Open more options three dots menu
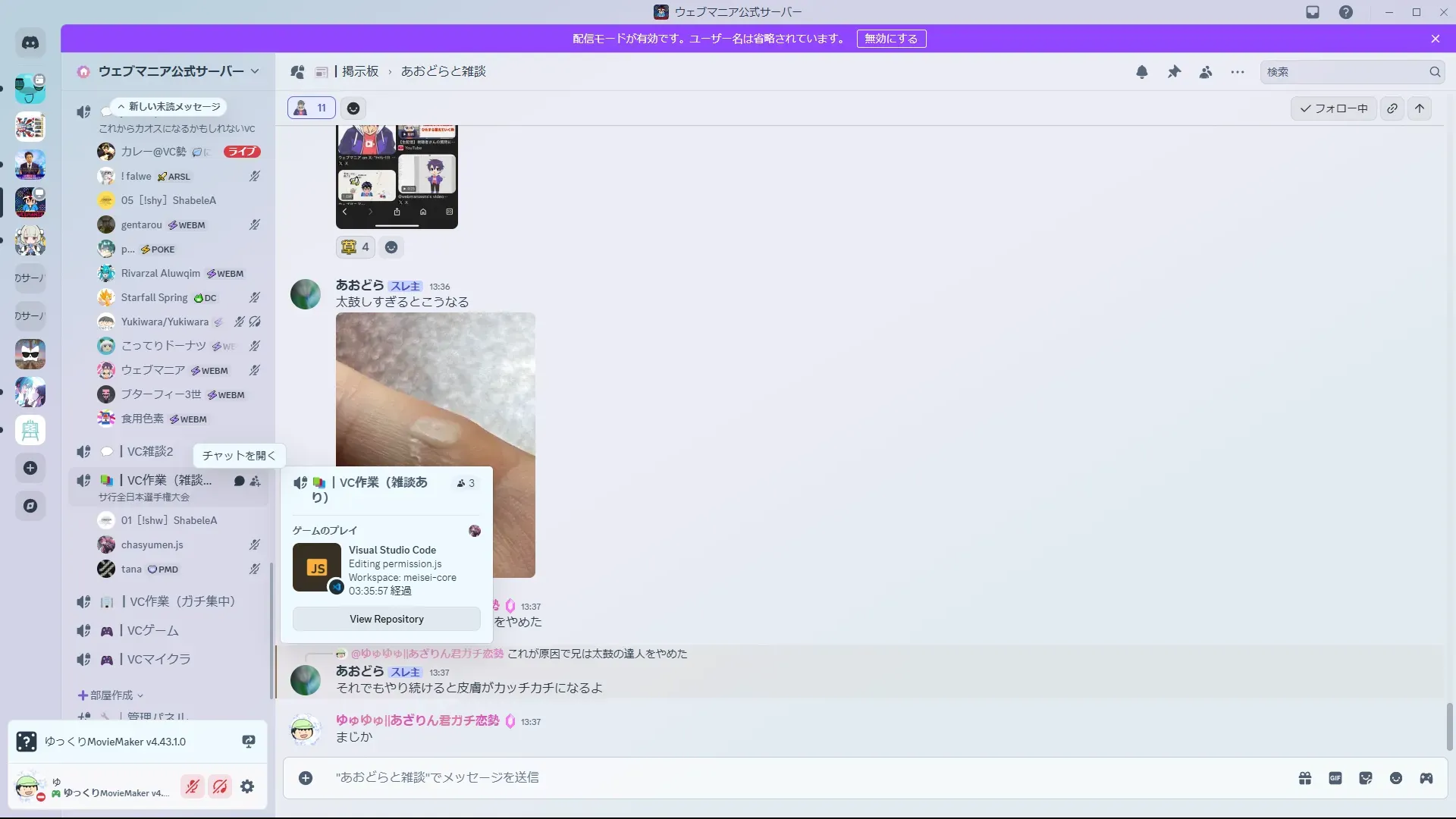1456x819 pixels. pyautogui.click(x=1238, y=72)
